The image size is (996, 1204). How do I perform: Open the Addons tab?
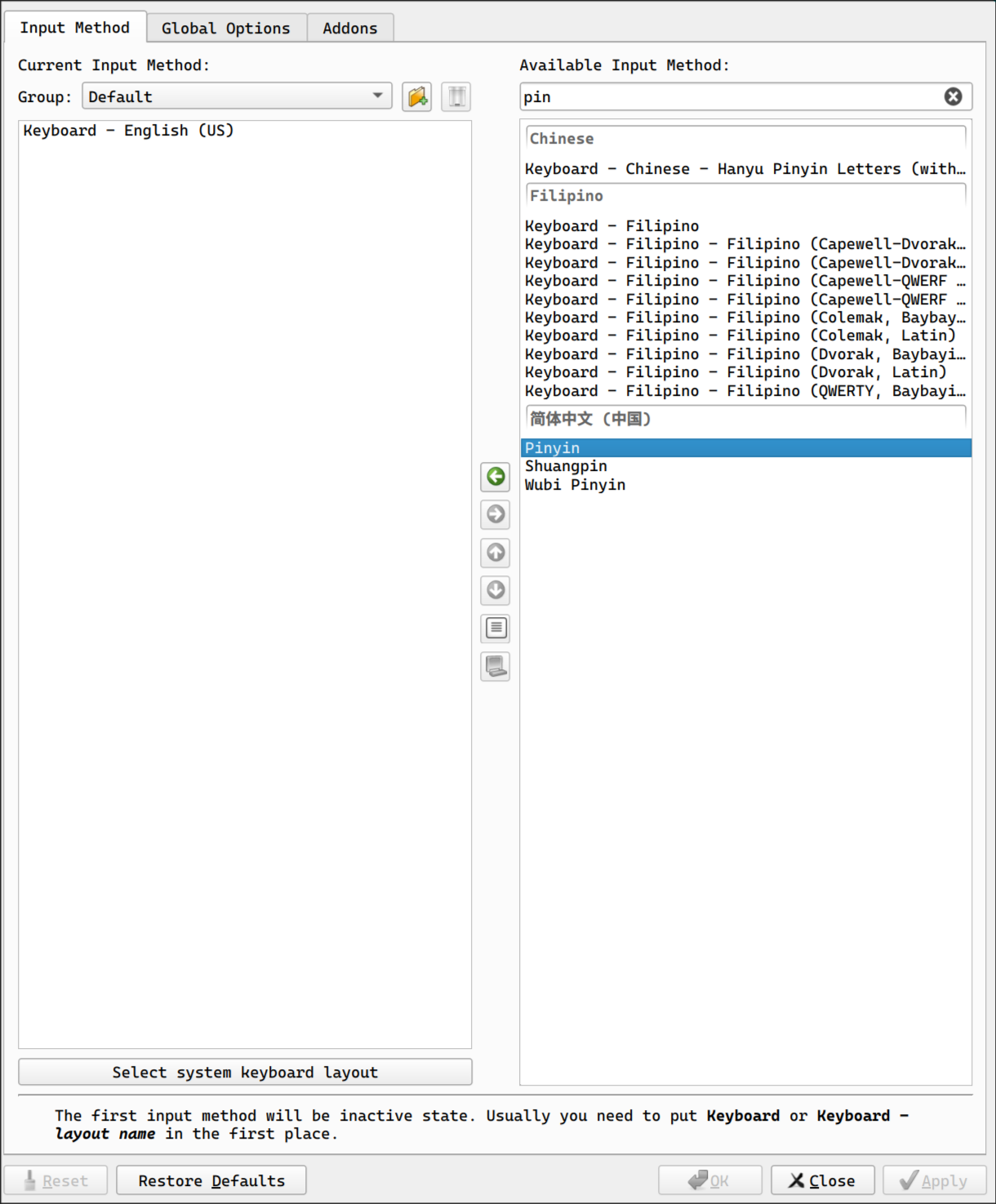click(x=350, y=29)
